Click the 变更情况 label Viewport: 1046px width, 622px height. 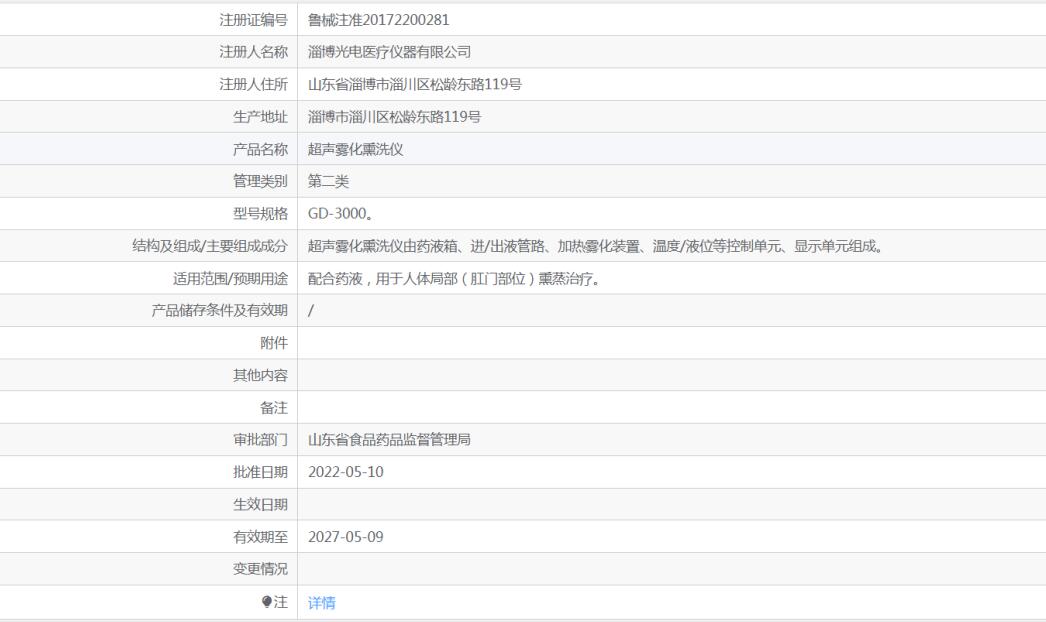tap(260, 569)
